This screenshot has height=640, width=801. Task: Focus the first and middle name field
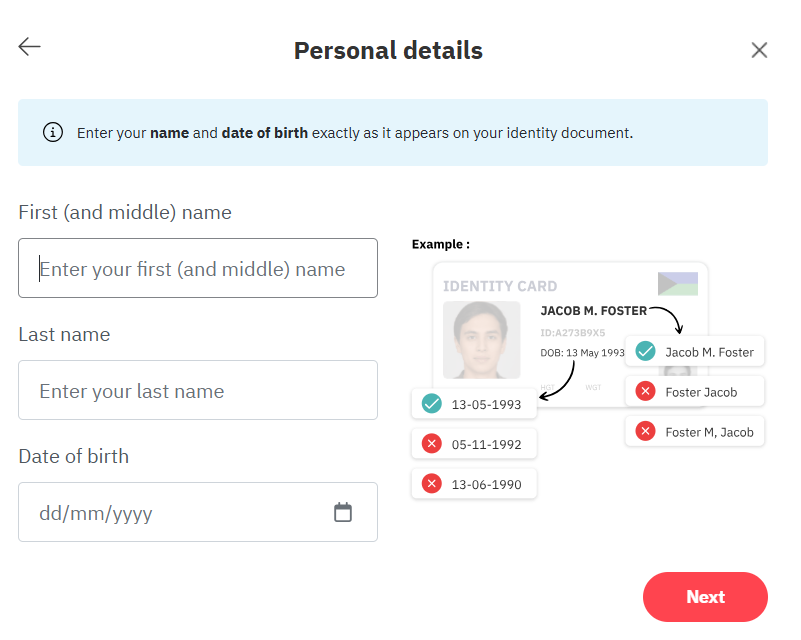tap(198, 268)
